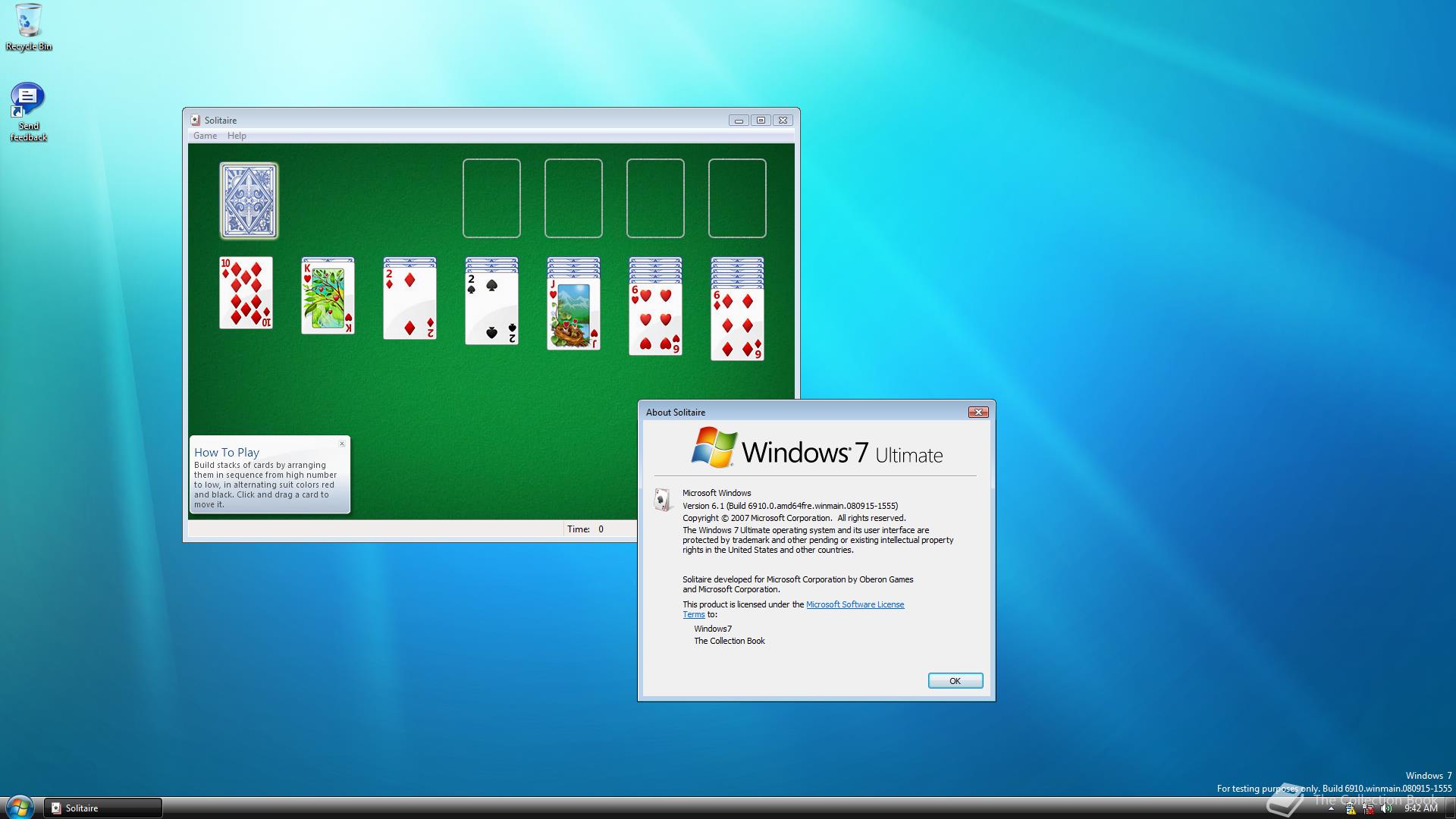Select the 10 of diamonds card

pos(246,293)
